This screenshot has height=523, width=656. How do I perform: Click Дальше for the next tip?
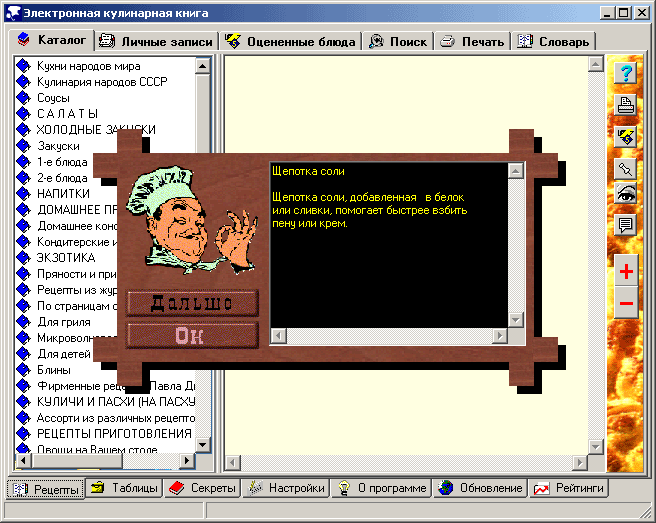point(192,303)
